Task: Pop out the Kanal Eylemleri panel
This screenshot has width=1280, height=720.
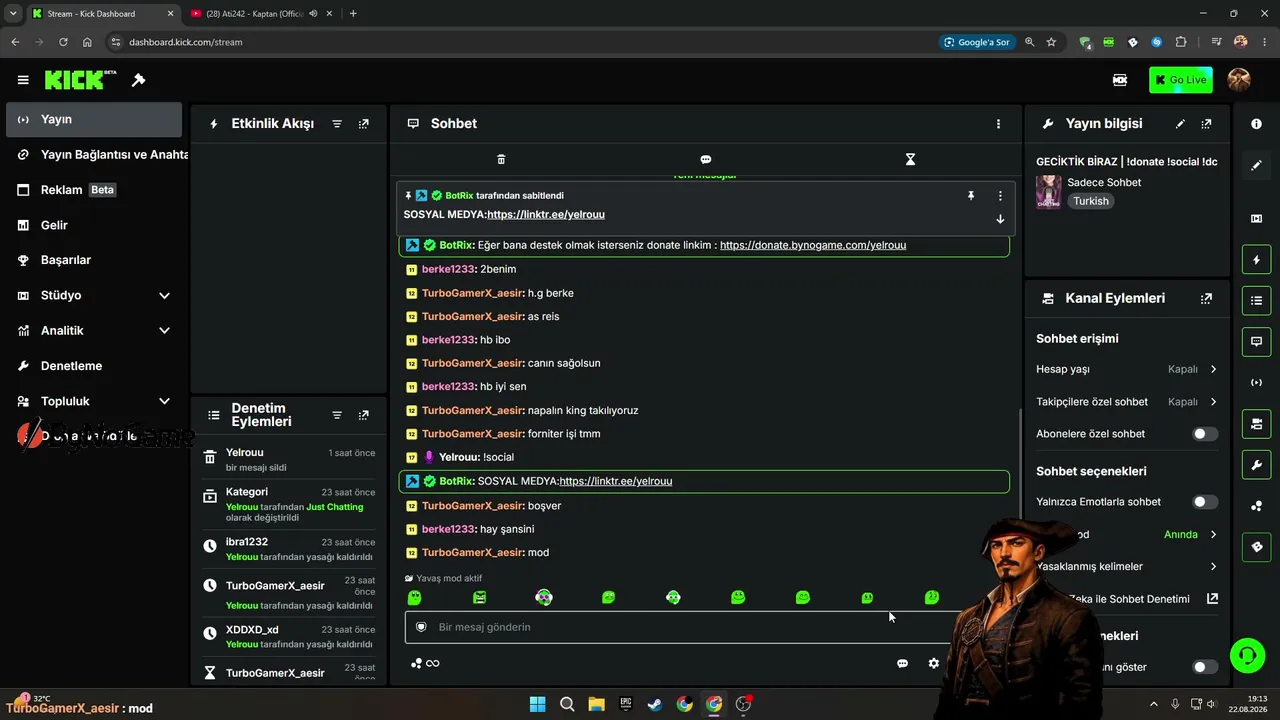Action: tap(1207, 298)
